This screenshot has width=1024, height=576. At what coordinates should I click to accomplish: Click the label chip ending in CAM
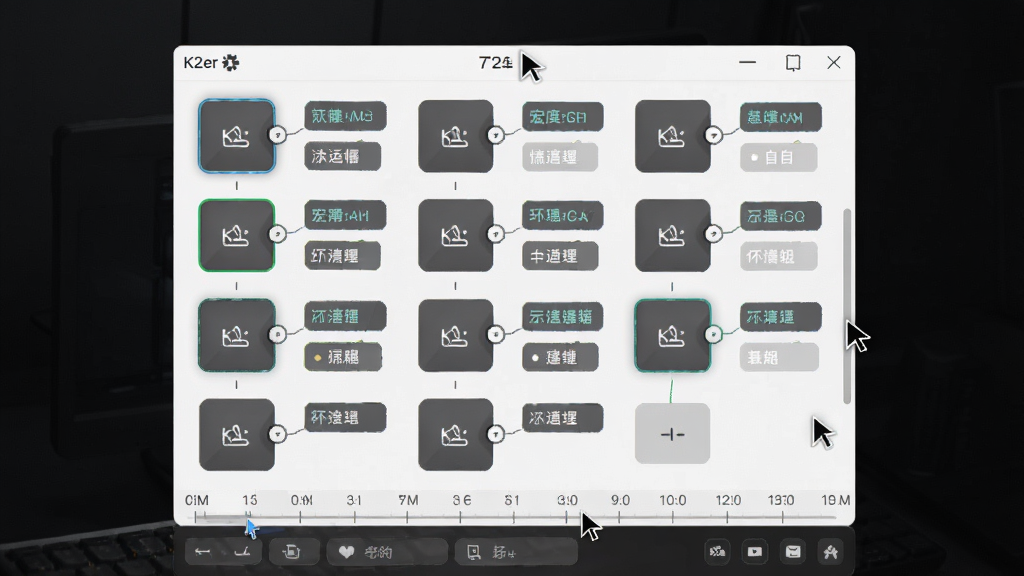(x=780, y=117)
